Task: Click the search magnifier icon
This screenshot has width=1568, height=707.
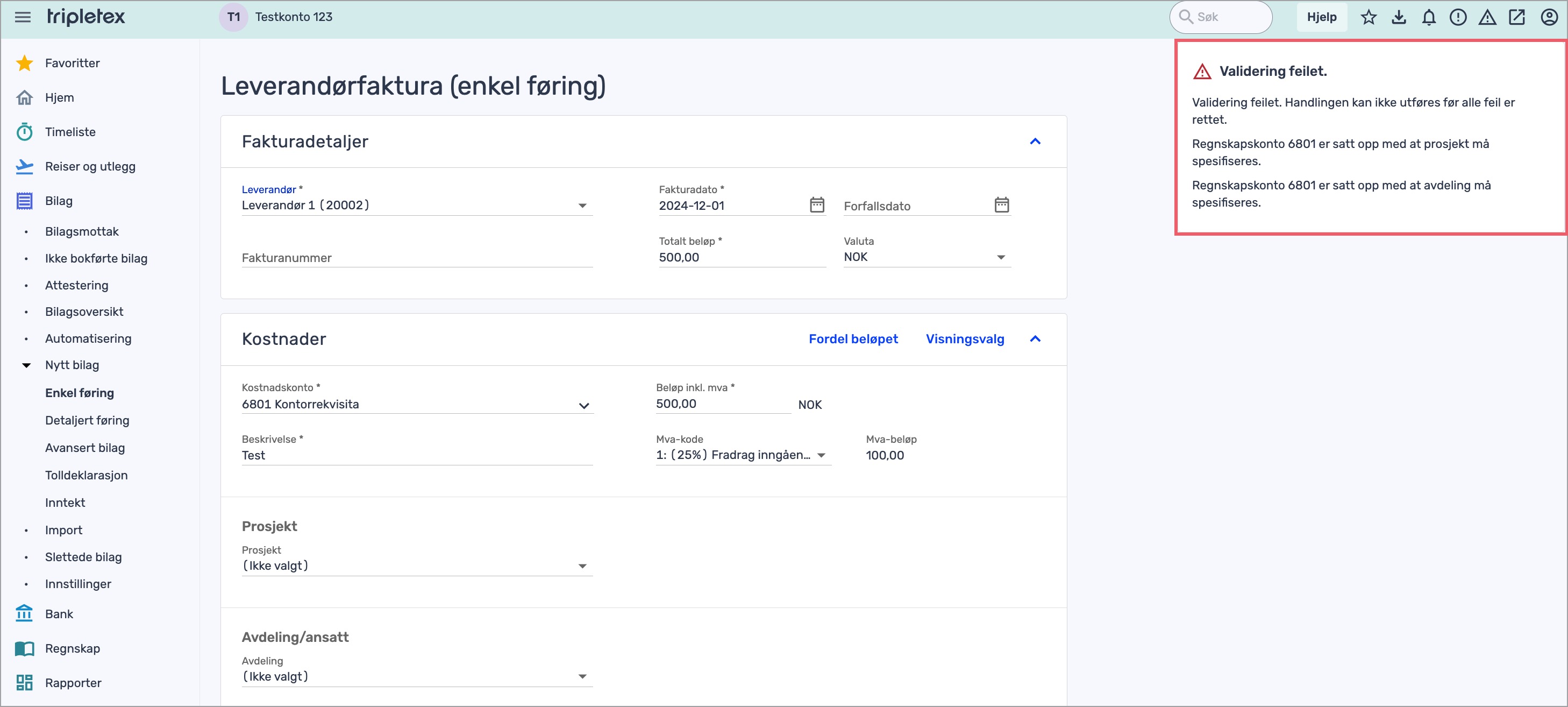Action: [x=1186, y=17]
